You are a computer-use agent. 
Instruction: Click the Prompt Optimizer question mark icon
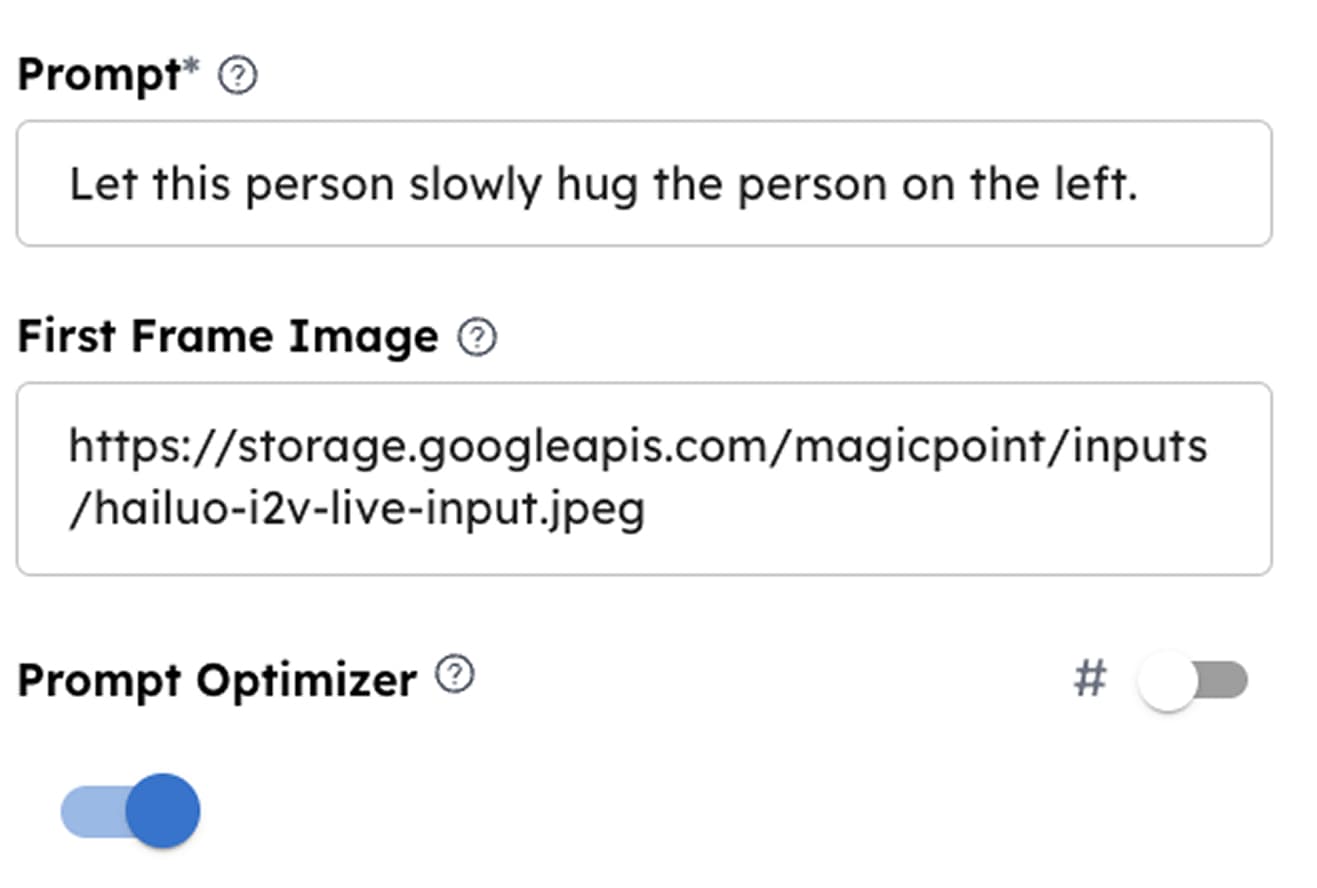coord(456,675)
